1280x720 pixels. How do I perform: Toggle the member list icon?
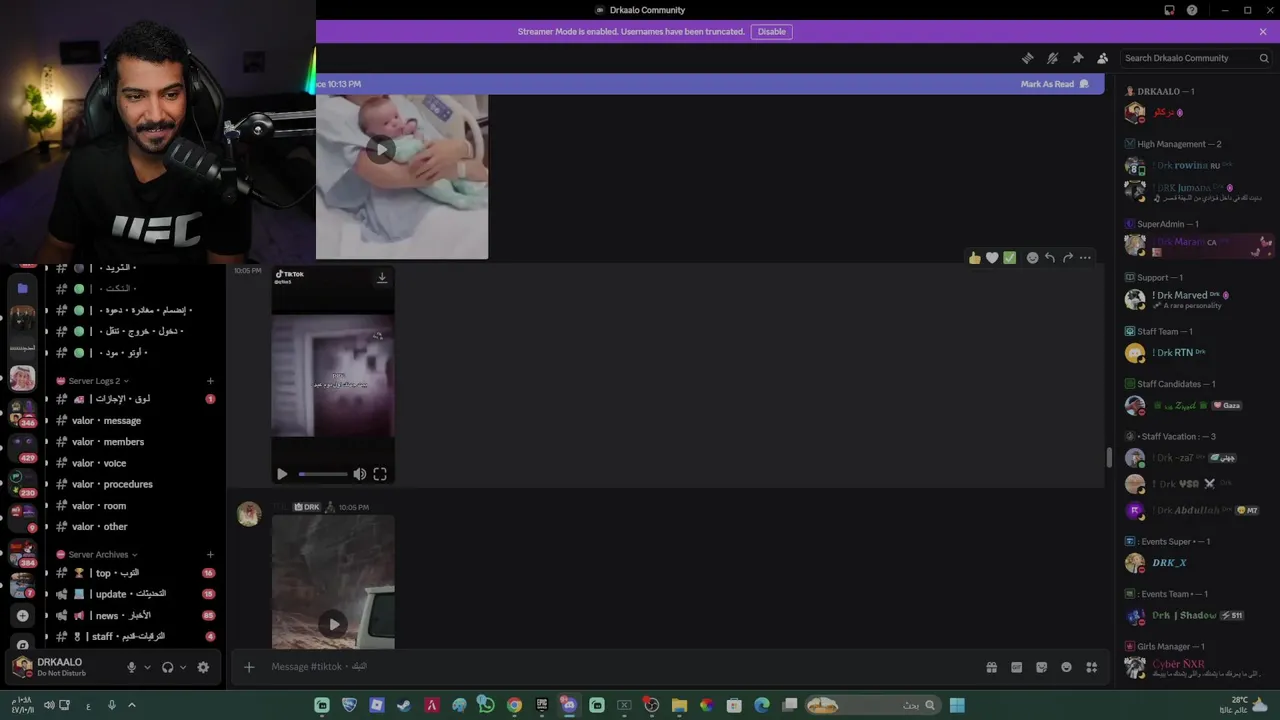click(x=1102, y=58)
